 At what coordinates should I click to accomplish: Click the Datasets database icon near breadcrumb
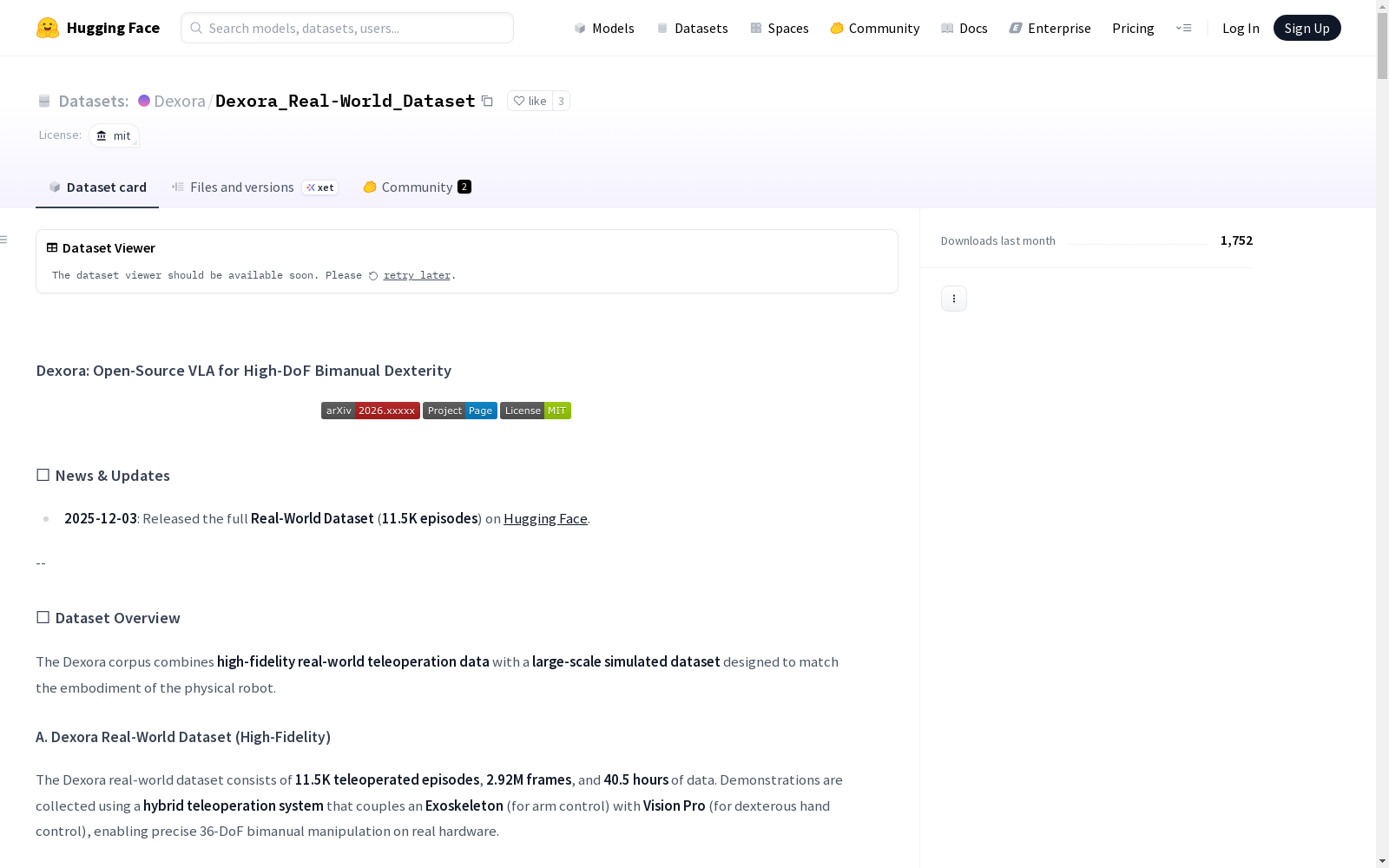pyautogui.click(x=44, y=101)
